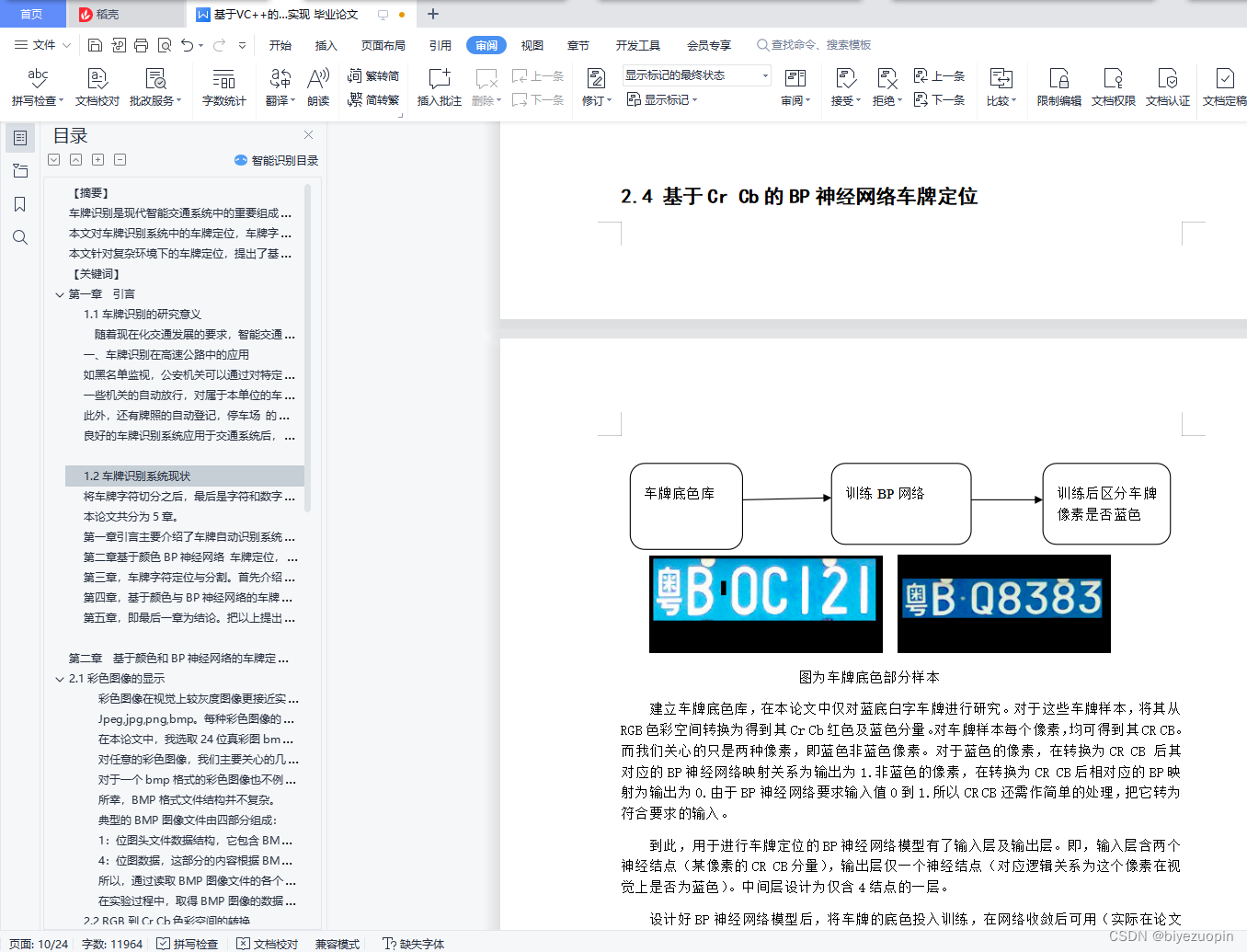
Task: Switch to the 引用 ribbon tab
Action: (x=440, y=45)
